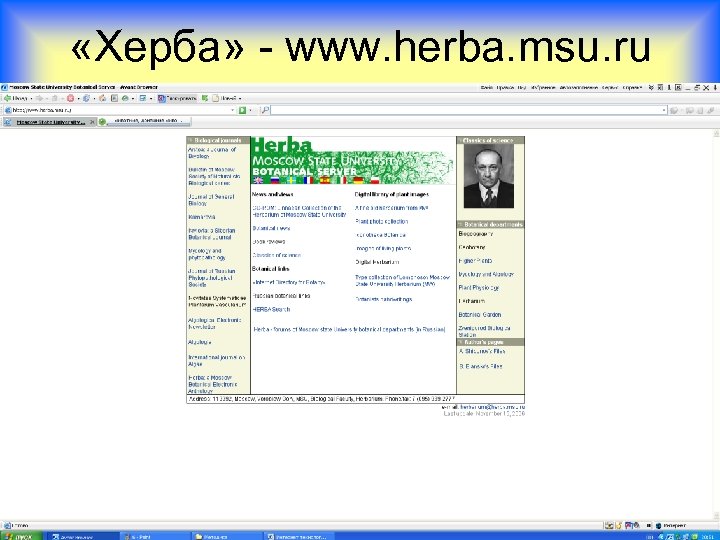The width and height of the screenshot is (720, 540).
Task: Switch to the second browser tab
Action: (145, 121)
